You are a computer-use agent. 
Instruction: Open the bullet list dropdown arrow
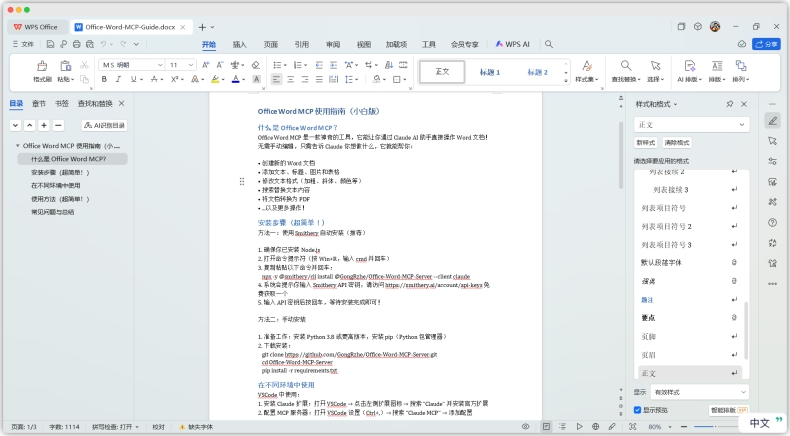[x=285, y=65]
